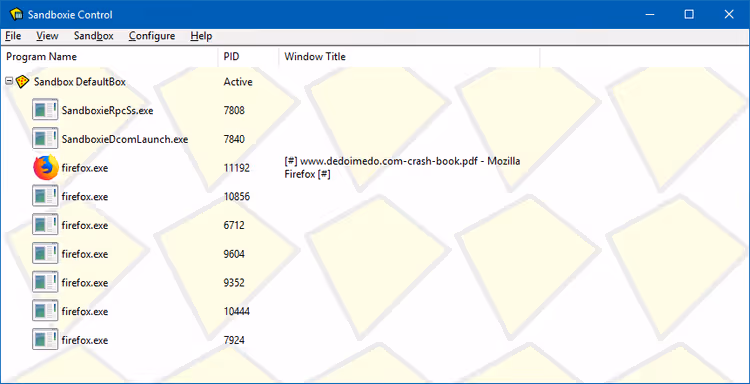Click the icon of firefox.exe PID 9604
This screenshot has height=384, width=750.
[x=45, y=253]
